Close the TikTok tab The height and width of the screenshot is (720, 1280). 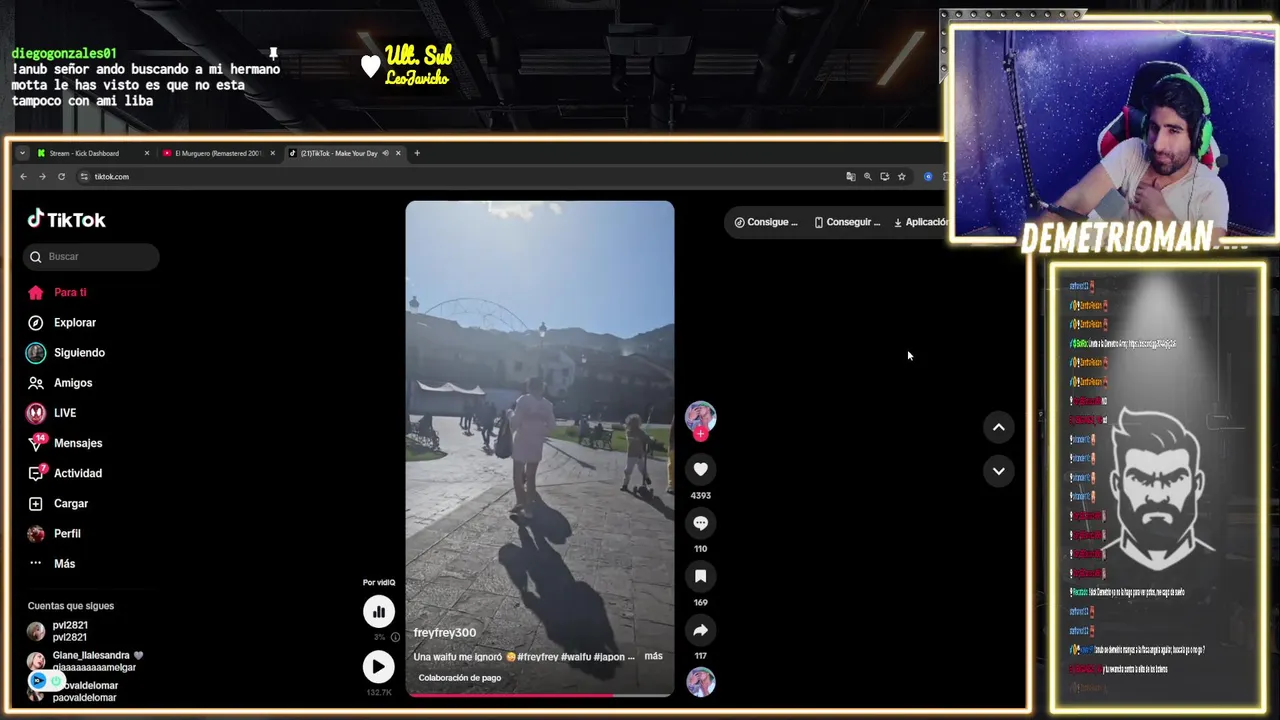coord(398,153)
